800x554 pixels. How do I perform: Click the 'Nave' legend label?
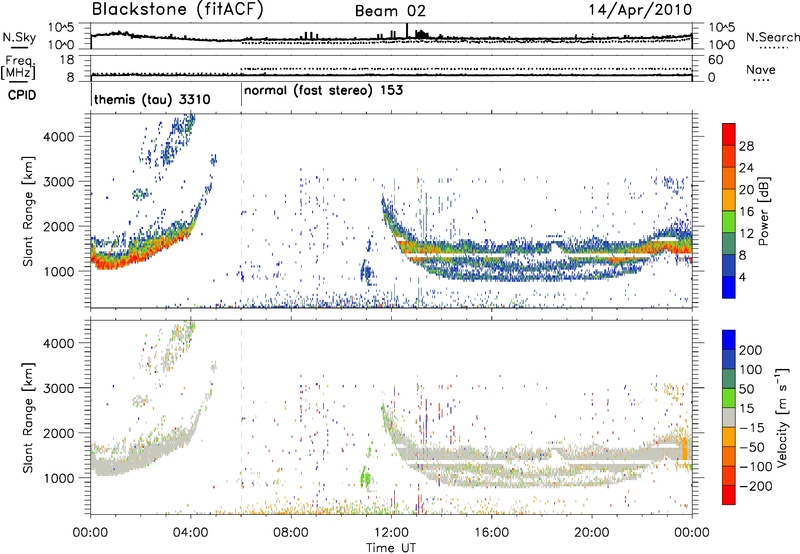(760, 70)
